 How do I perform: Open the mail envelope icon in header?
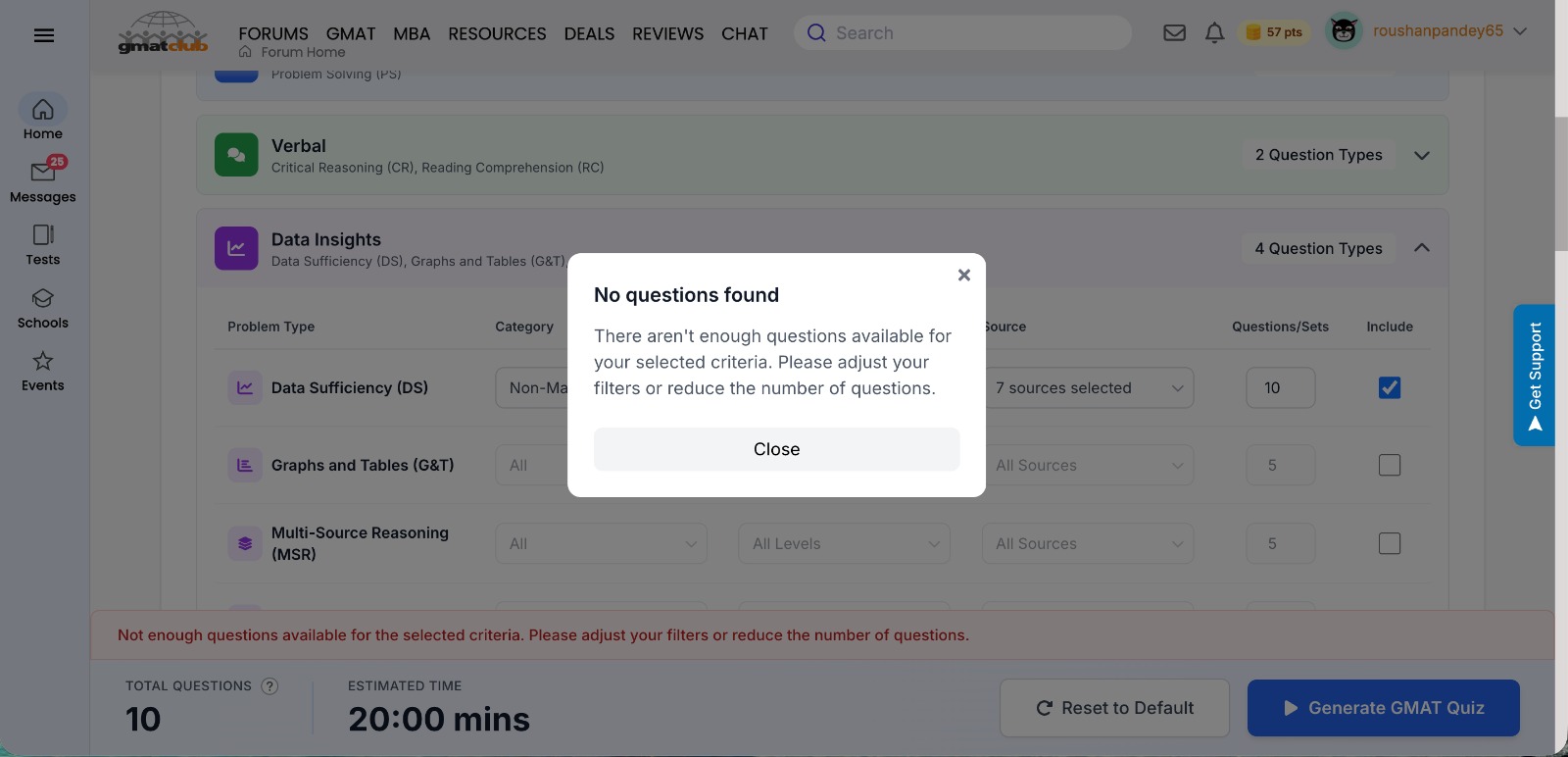pos(1174,33)
